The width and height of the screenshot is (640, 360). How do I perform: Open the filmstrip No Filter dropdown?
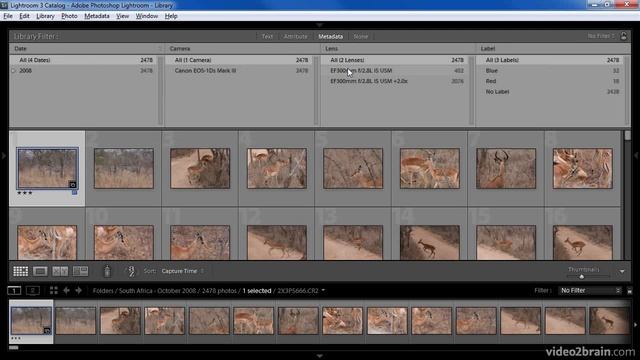coord(590,291)
